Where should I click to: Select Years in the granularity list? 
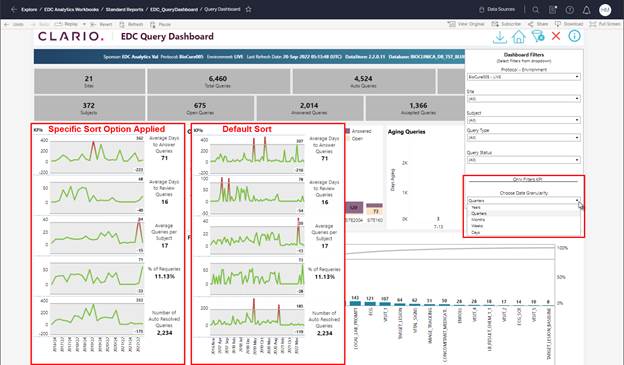click(476, 207)
